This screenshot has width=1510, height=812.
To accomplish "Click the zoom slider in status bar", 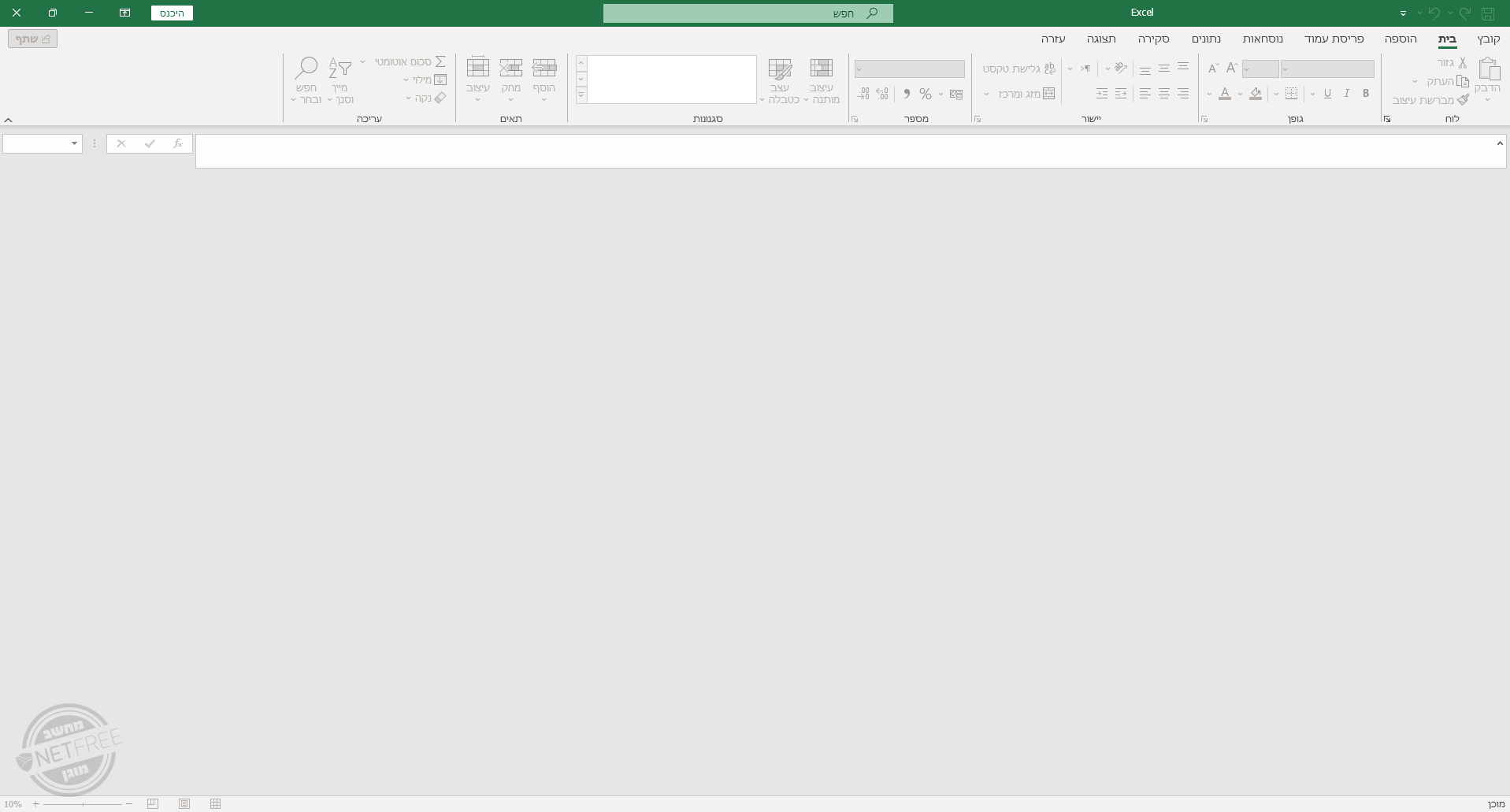I will (82, 804).
